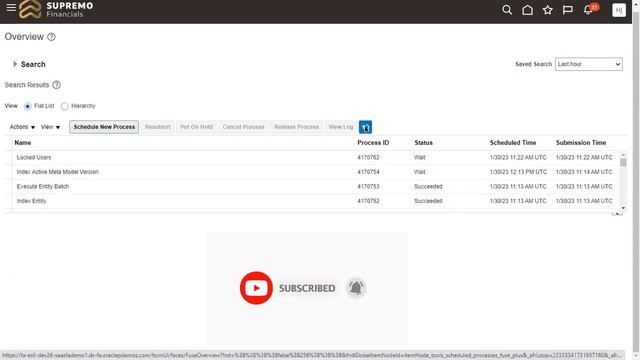Click the Release Process button

click(x=296, y=127)
